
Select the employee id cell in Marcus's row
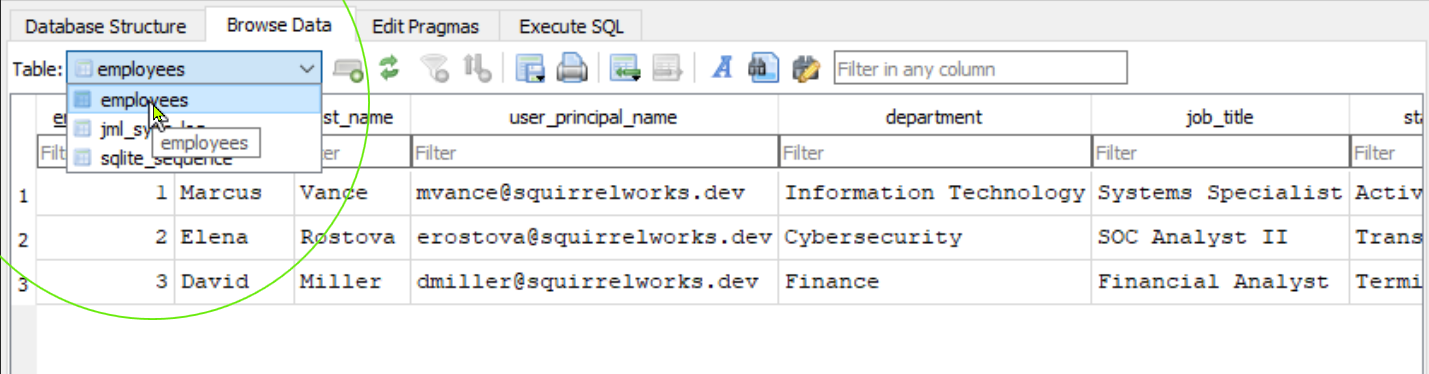pyautogui.click(x=106, y=193)
